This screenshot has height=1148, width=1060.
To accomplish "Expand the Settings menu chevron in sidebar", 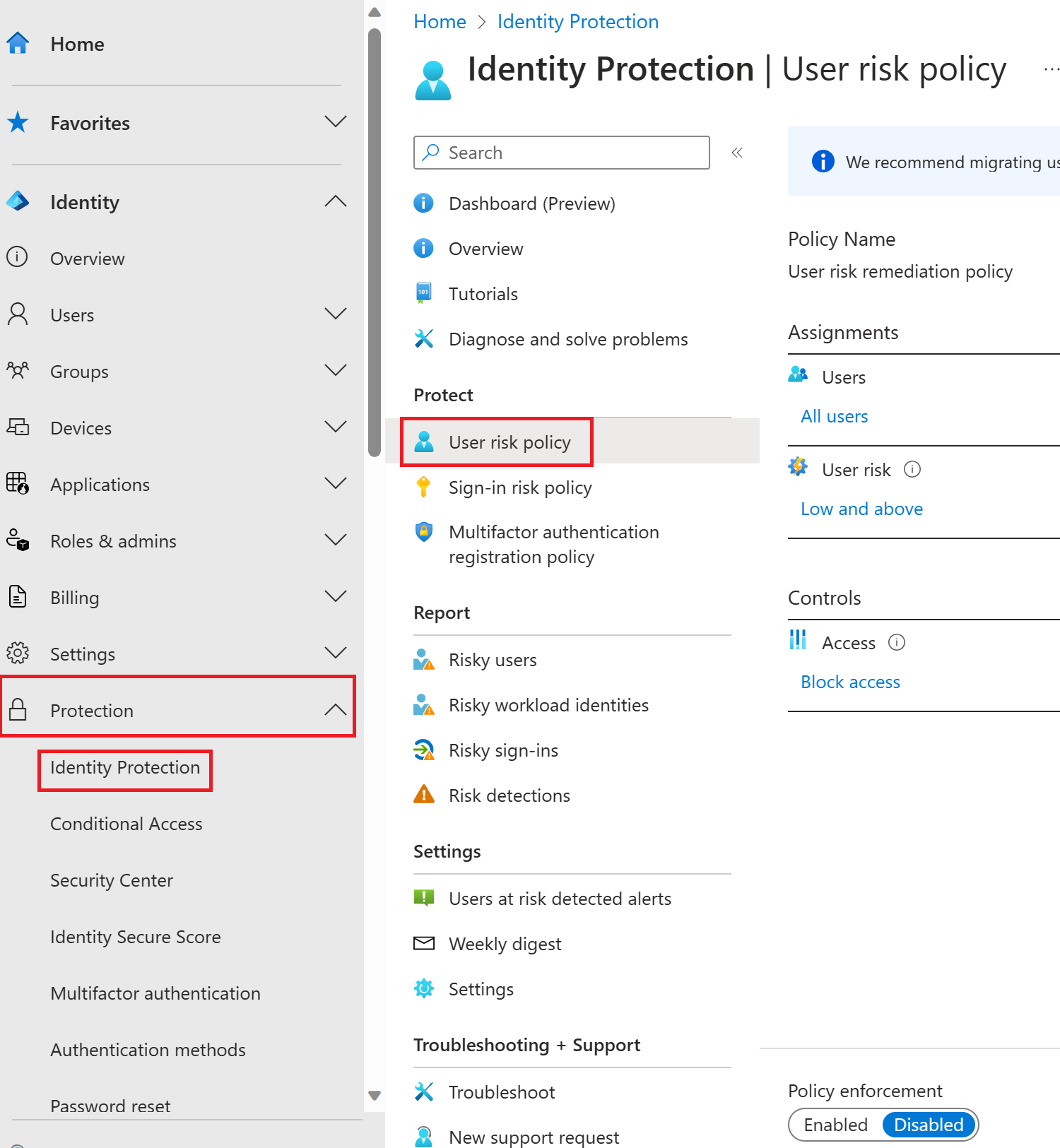I will [x=335, y=652].
